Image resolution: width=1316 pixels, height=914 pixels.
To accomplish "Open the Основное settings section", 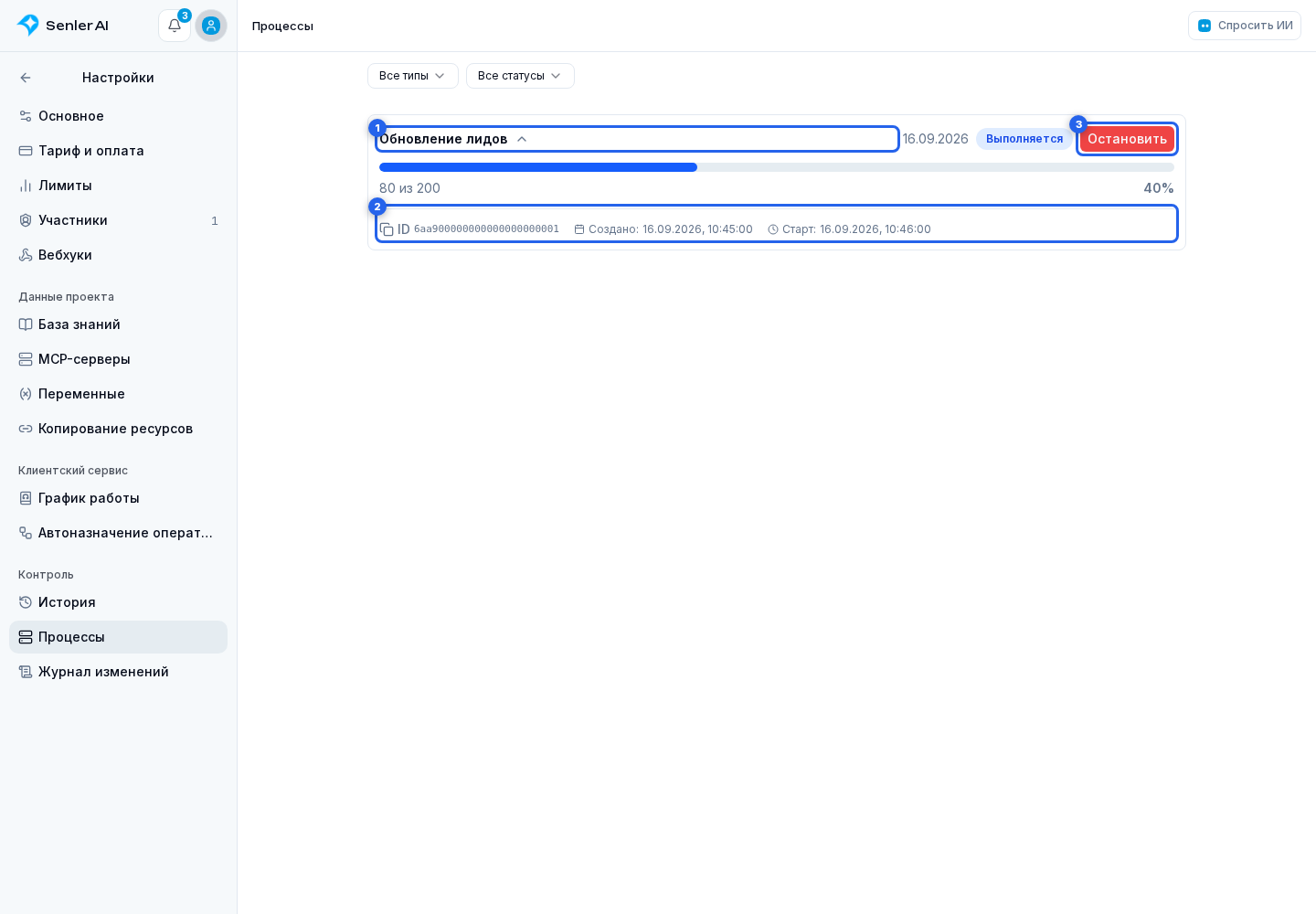I will [118, 116].
